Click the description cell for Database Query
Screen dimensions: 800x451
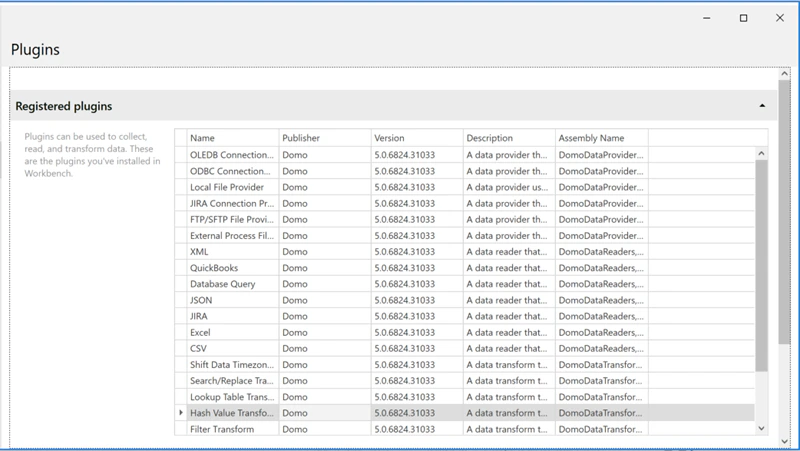tap(509, 284)
